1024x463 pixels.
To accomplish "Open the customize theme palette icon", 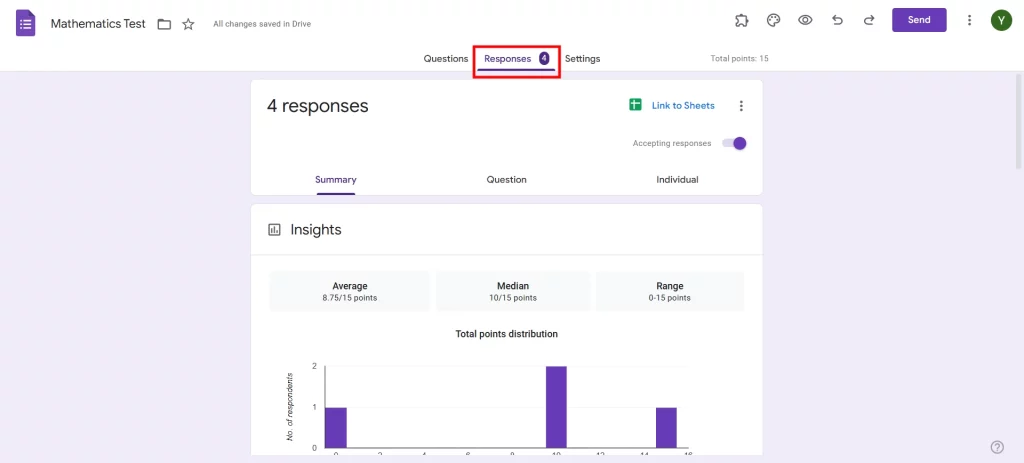I will (773, 20).
